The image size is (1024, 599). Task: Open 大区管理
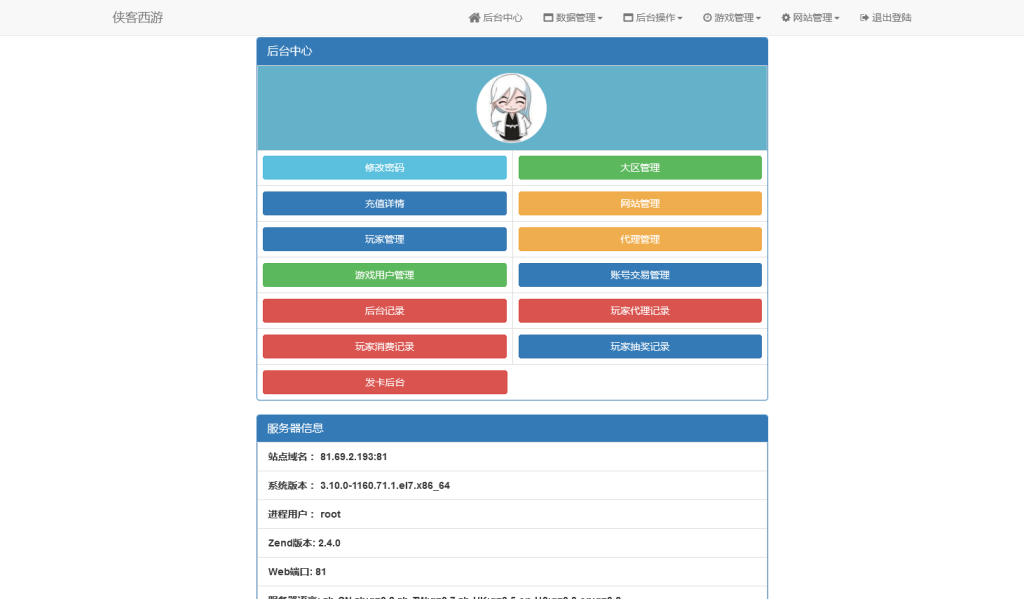tap(639, 167)
